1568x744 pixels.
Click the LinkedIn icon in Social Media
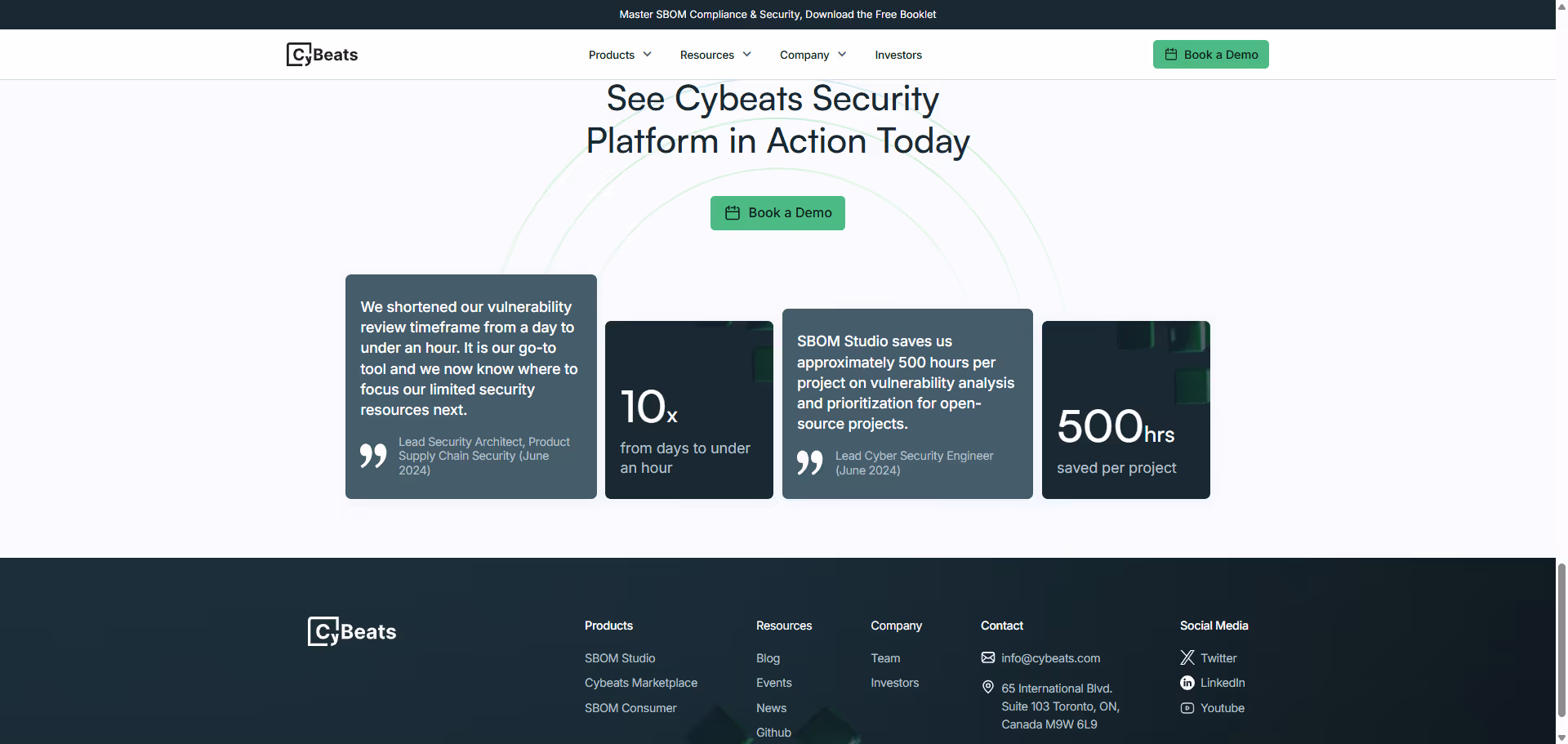pyautogui.click(x=1187, y=683)
